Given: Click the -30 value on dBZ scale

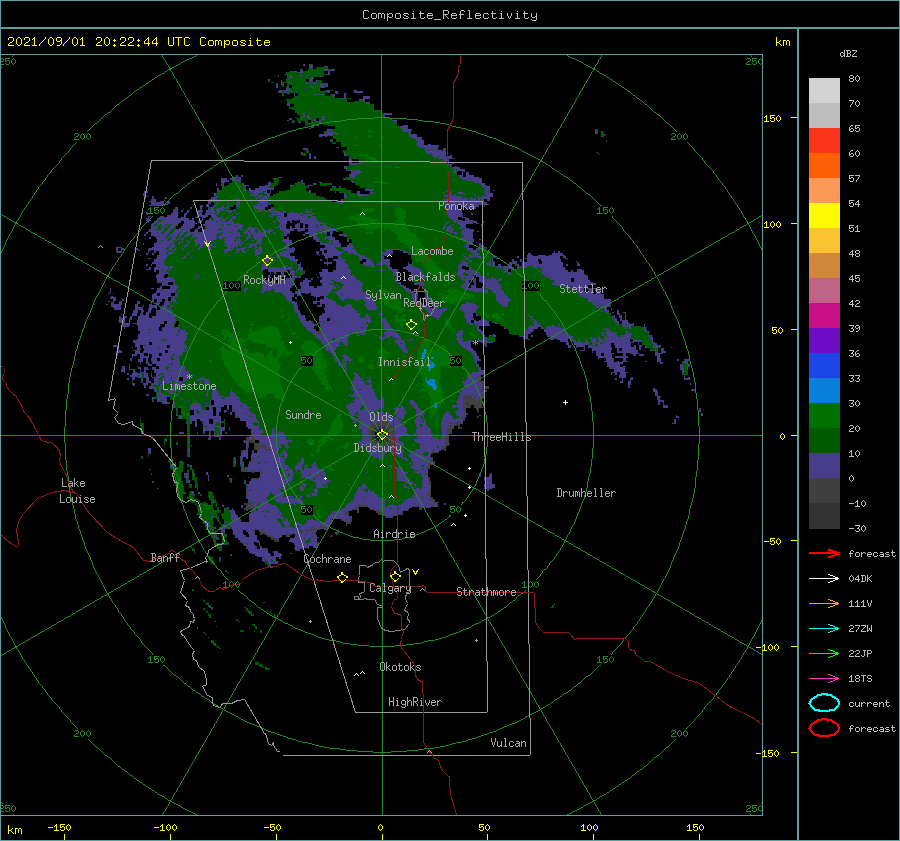Looking at the screenshot, I should pos(857,528).
